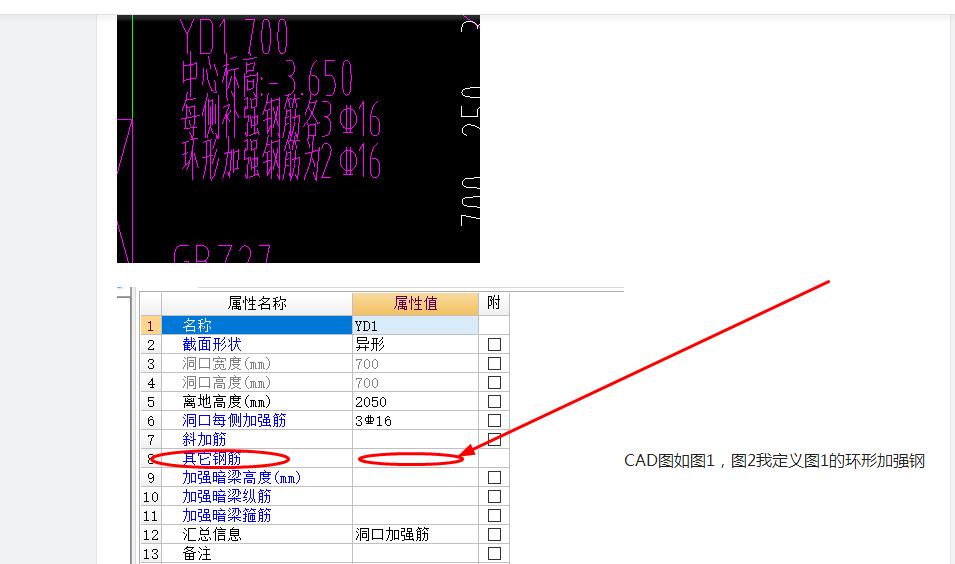Click the empty 其它钢筋 value cell
955x564 pixels.
[x=415, y=459]
